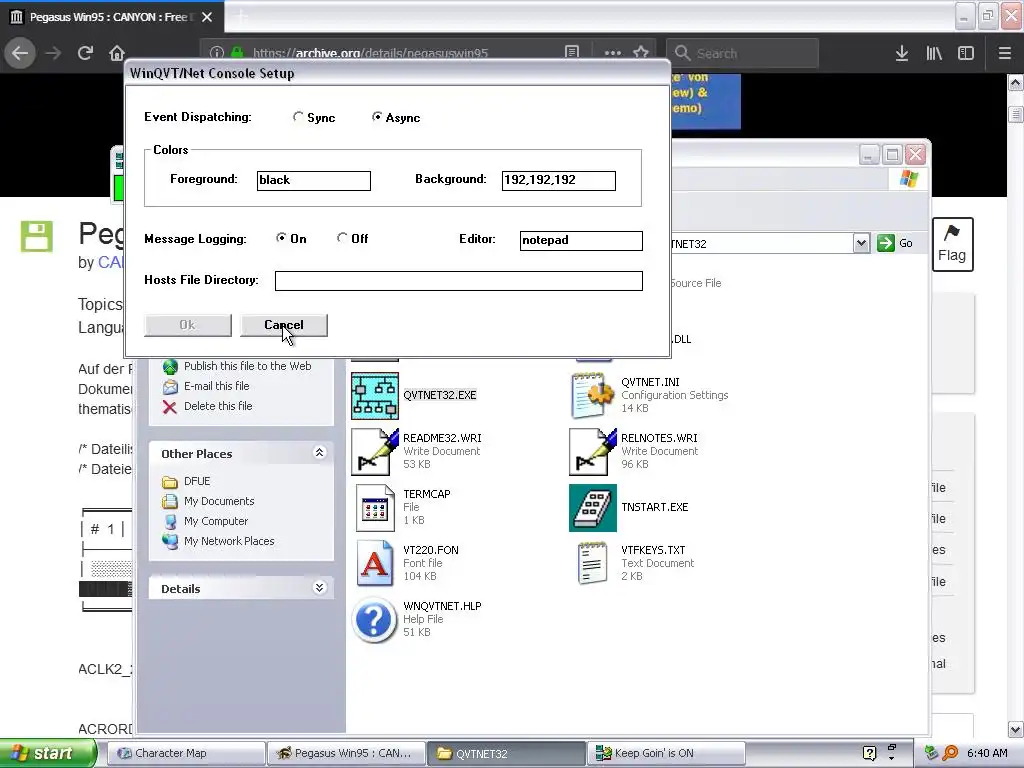Click page scrollbar up arrow
This screenshot has height=768, width=1024.
[x=1016, y=83]
